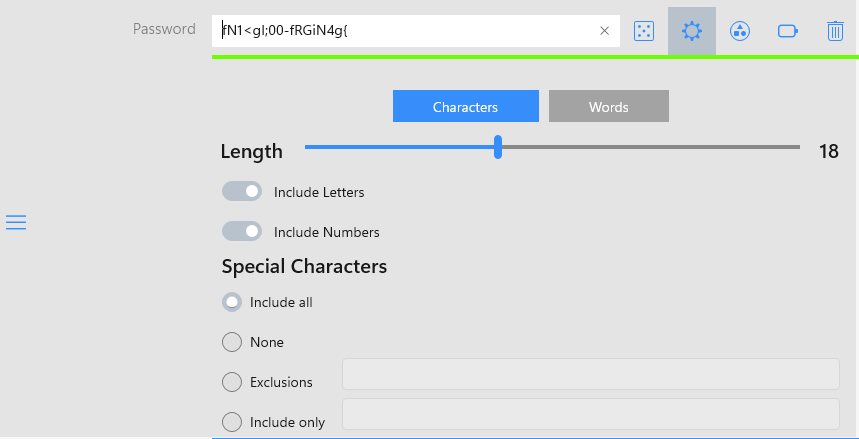Click the length value 18
This screenshot has height=439, width=859.
click(x=828, y=151)
